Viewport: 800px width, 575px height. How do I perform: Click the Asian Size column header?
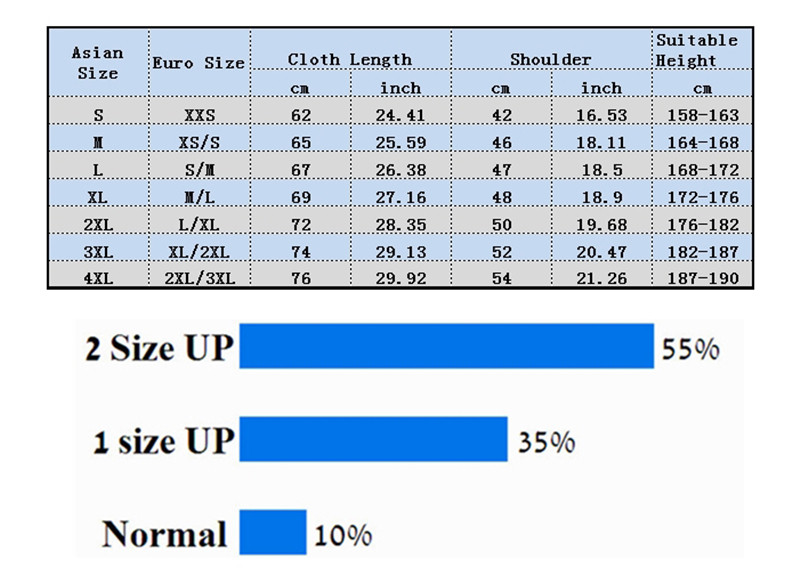click(98, 62)
